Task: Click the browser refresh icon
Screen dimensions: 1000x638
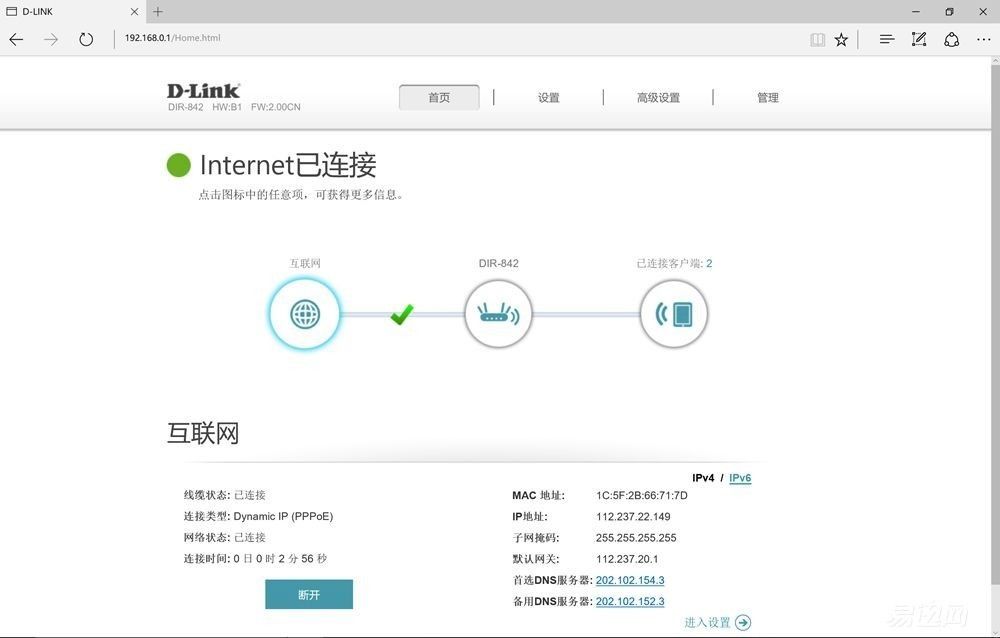Action: pos(85,39)
